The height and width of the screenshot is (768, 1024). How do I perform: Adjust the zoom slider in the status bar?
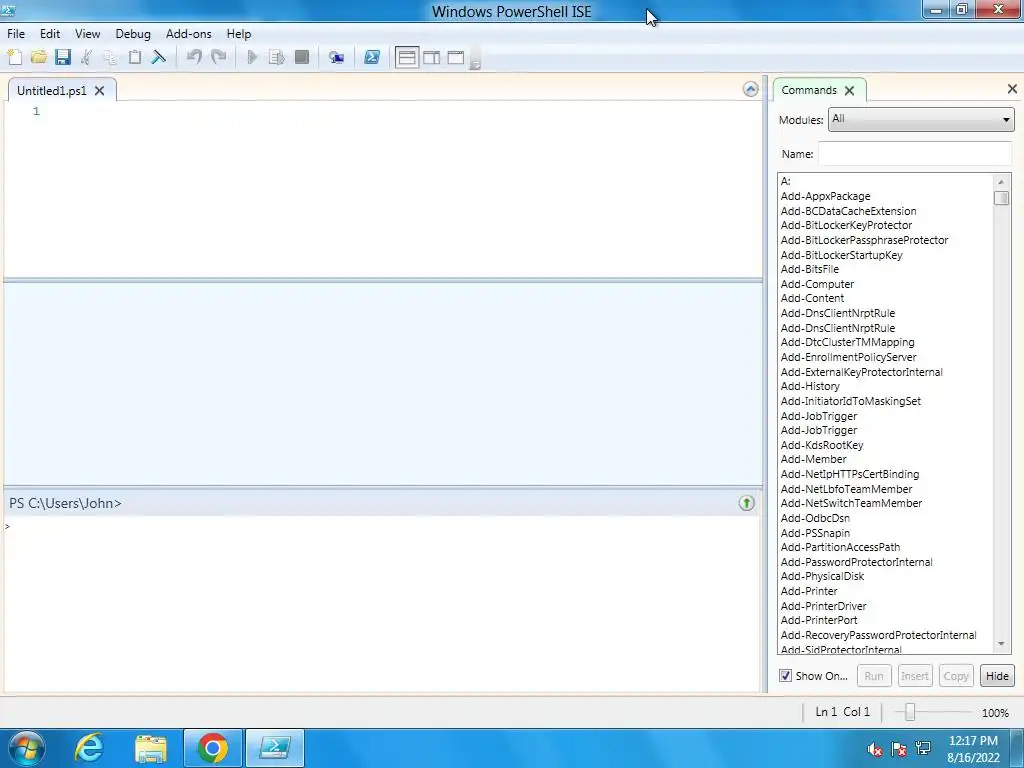(x=910, y=712)
